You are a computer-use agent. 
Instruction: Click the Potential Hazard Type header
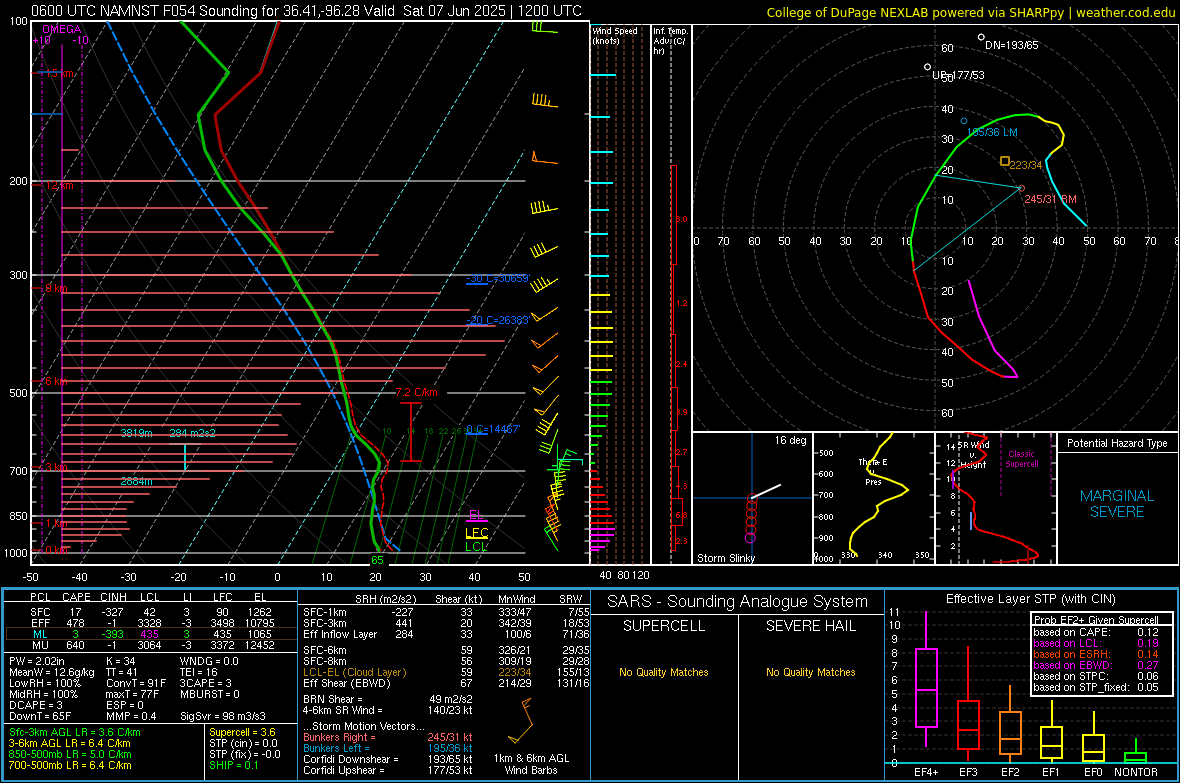pyautogui.click(x=1117, y=443)
